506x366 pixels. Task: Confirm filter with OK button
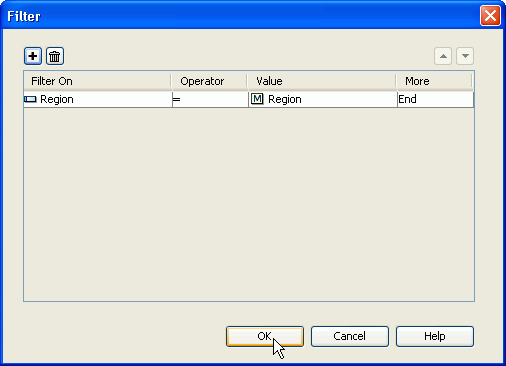pos(265,336)
